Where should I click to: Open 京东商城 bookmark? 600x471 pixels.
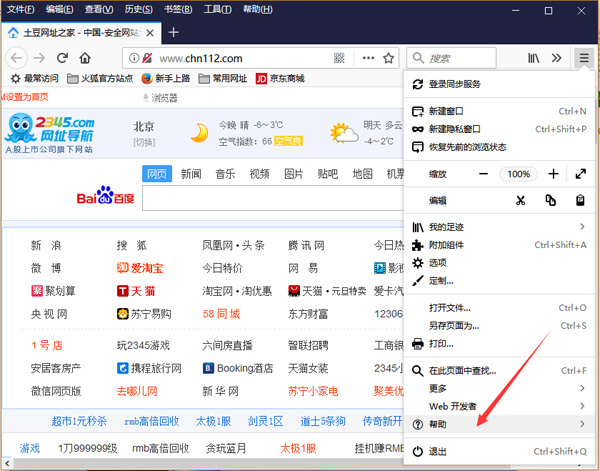(x=280, y=79)
